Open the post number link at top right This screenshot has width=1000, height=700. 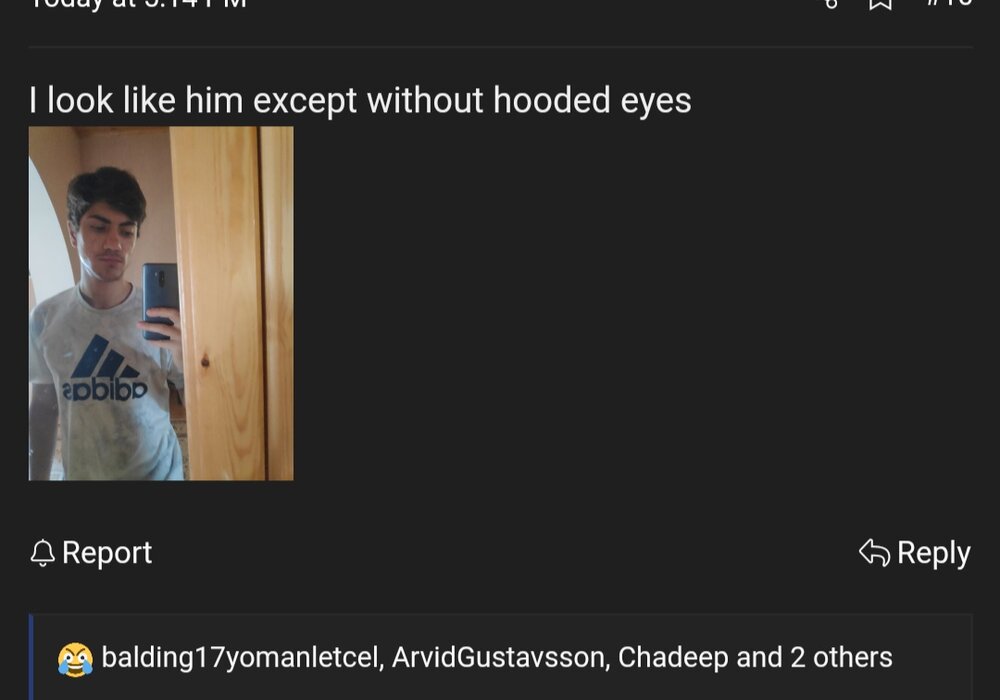[950, 3]
